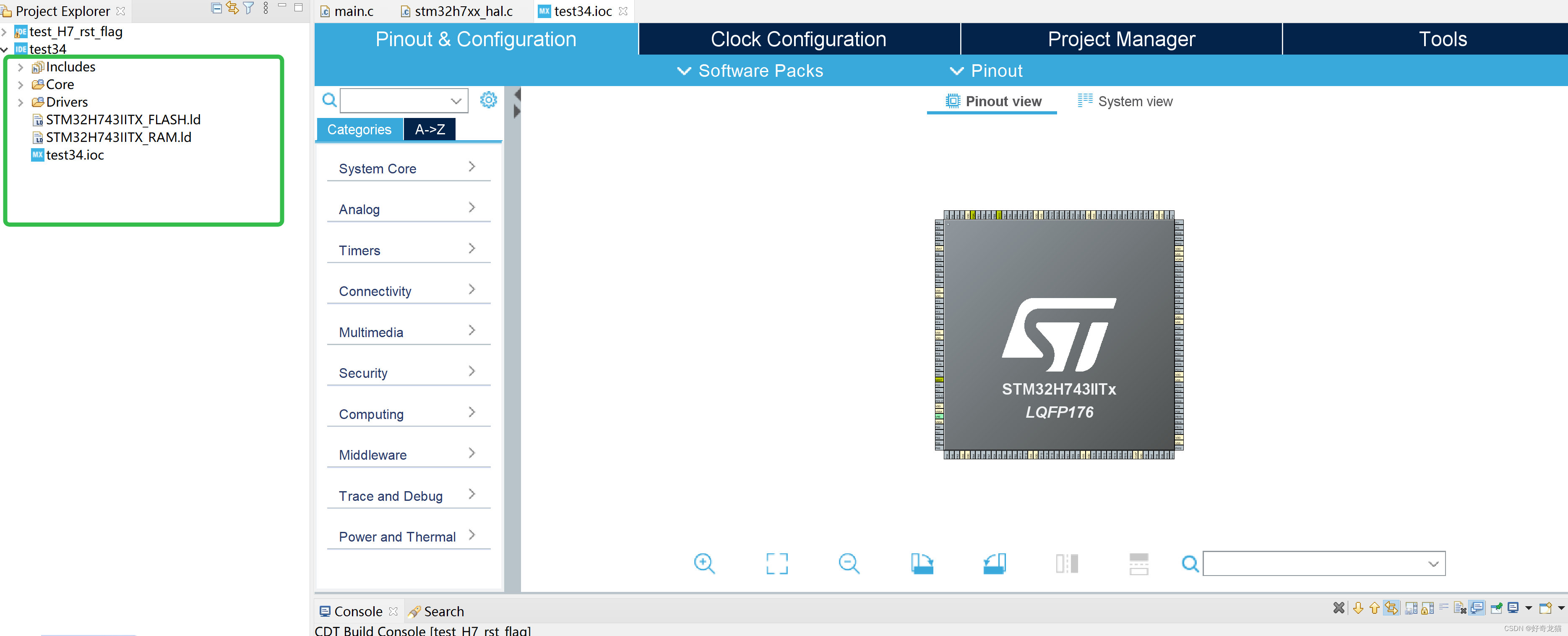Collapse all items in Project Explorer
The width and height of the screenshot is (1568, 636).
pyautogui.click(x=216, y=8)
